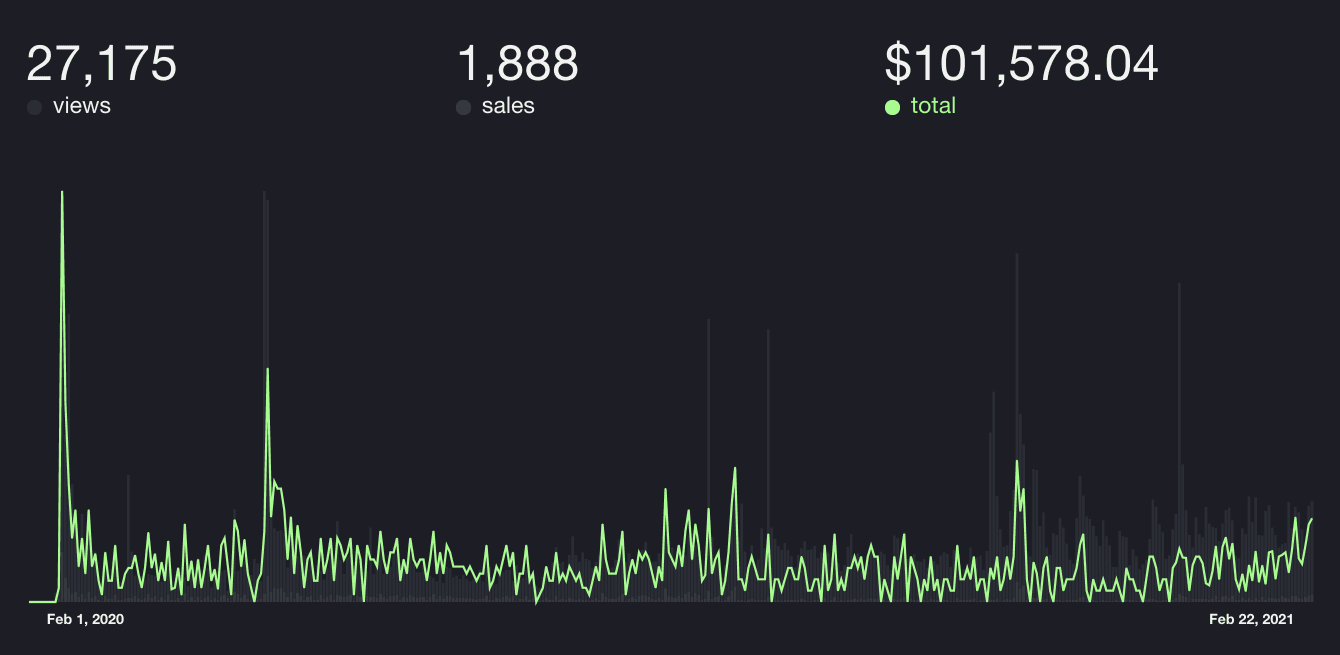Viewport: 1340px width, 655px height.
Task: Click the final green data point of the line
Action: pos(1311,518)
